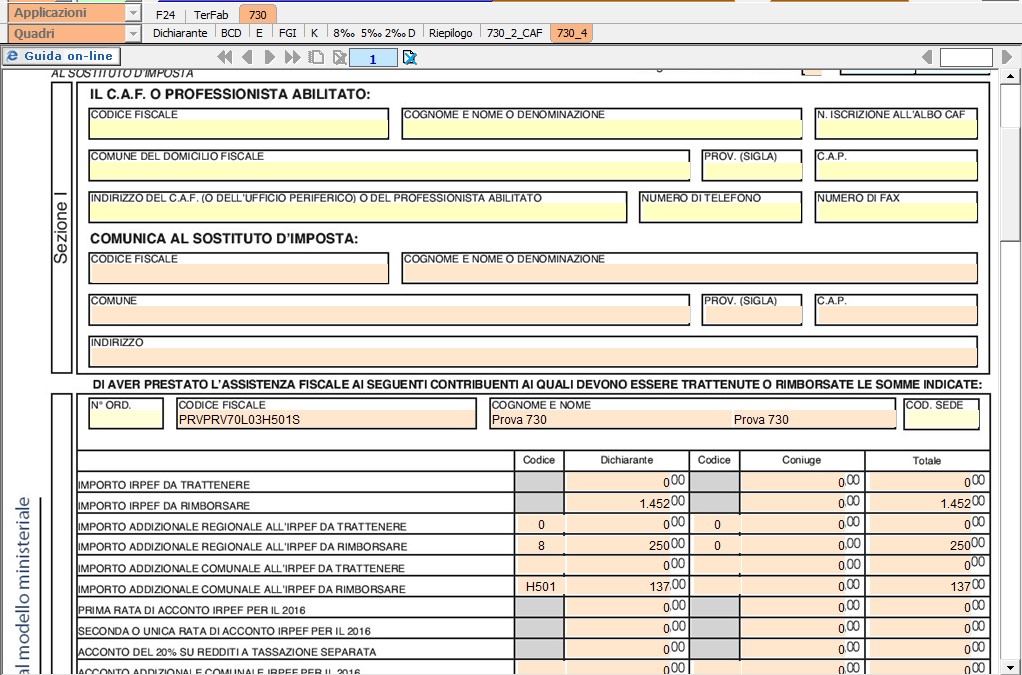Open the 730_2_CAF tab
The height and width of the screenshot is (675, 1022).
[514, 33]
